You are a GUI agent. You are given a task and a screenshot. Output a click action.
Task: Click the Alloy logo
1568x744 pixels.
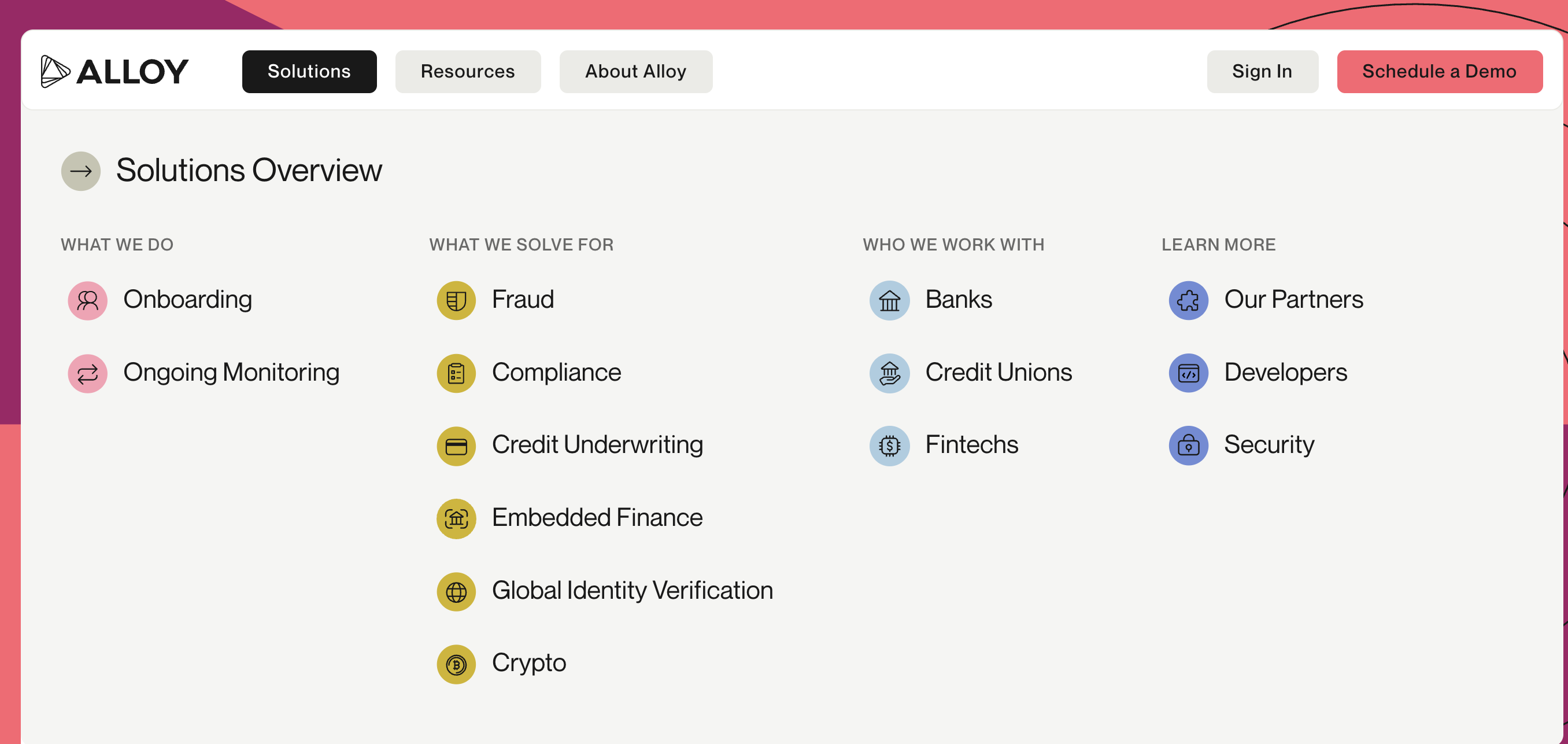coord(114,71)
